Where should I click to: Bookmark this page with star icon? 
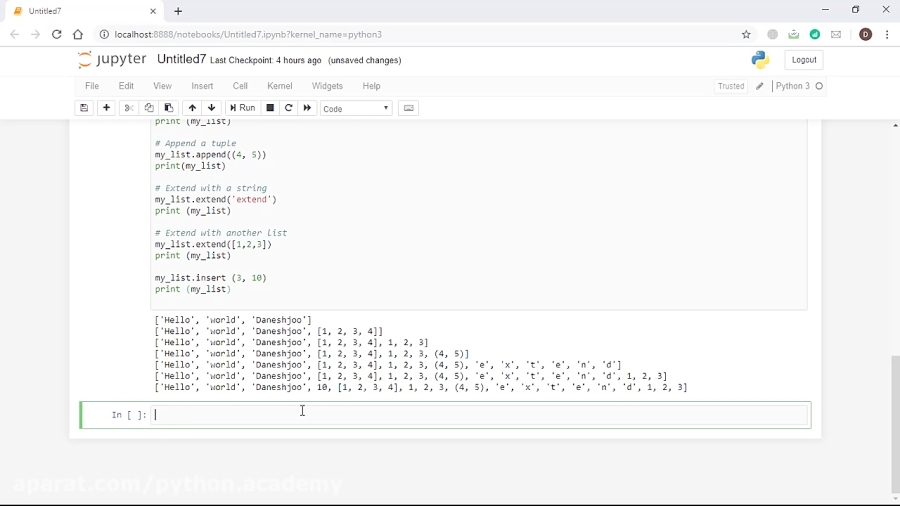click(x=746, y=34)
